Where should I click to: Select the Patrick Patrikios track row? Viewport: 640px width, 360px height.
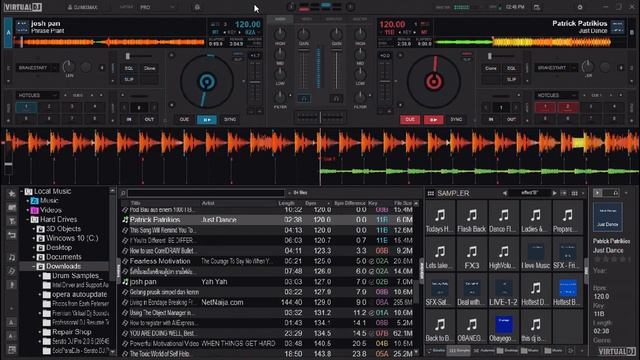[x=268, y=220]
